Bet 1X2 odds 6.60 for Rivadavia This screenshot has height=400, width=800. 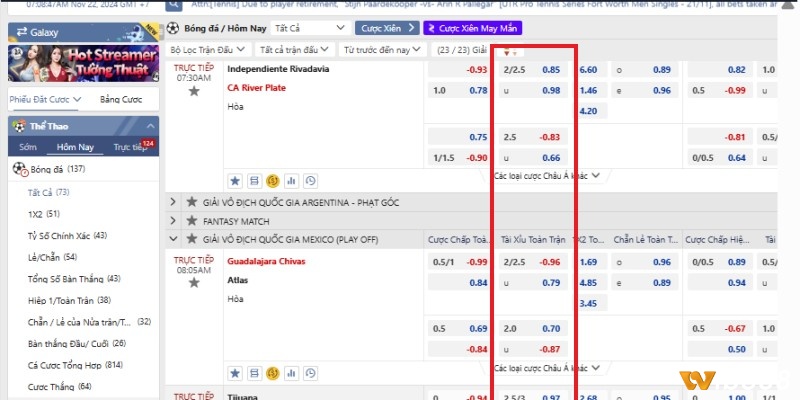pos(591,70)
